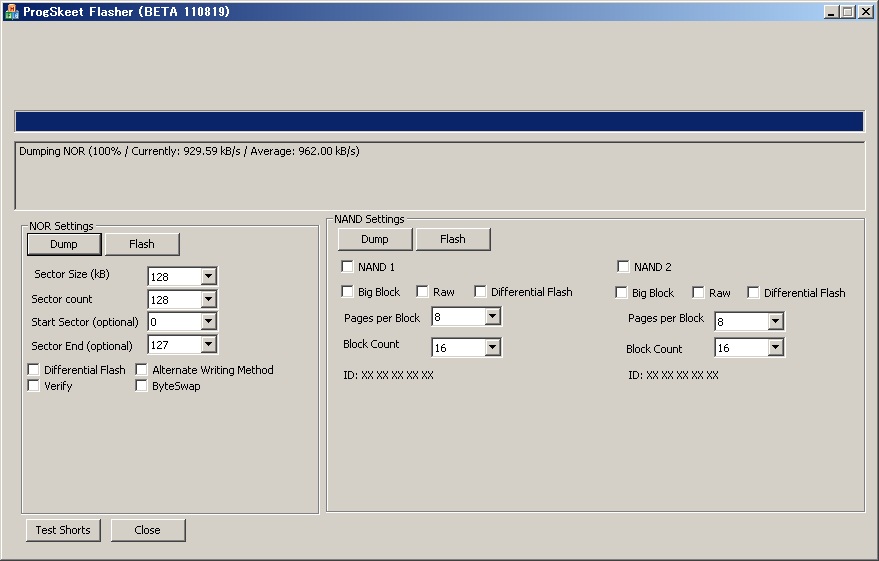This screenshot has height=561, width=879.
Task: Click the 'Sector count' label
Action: point(62,299)
